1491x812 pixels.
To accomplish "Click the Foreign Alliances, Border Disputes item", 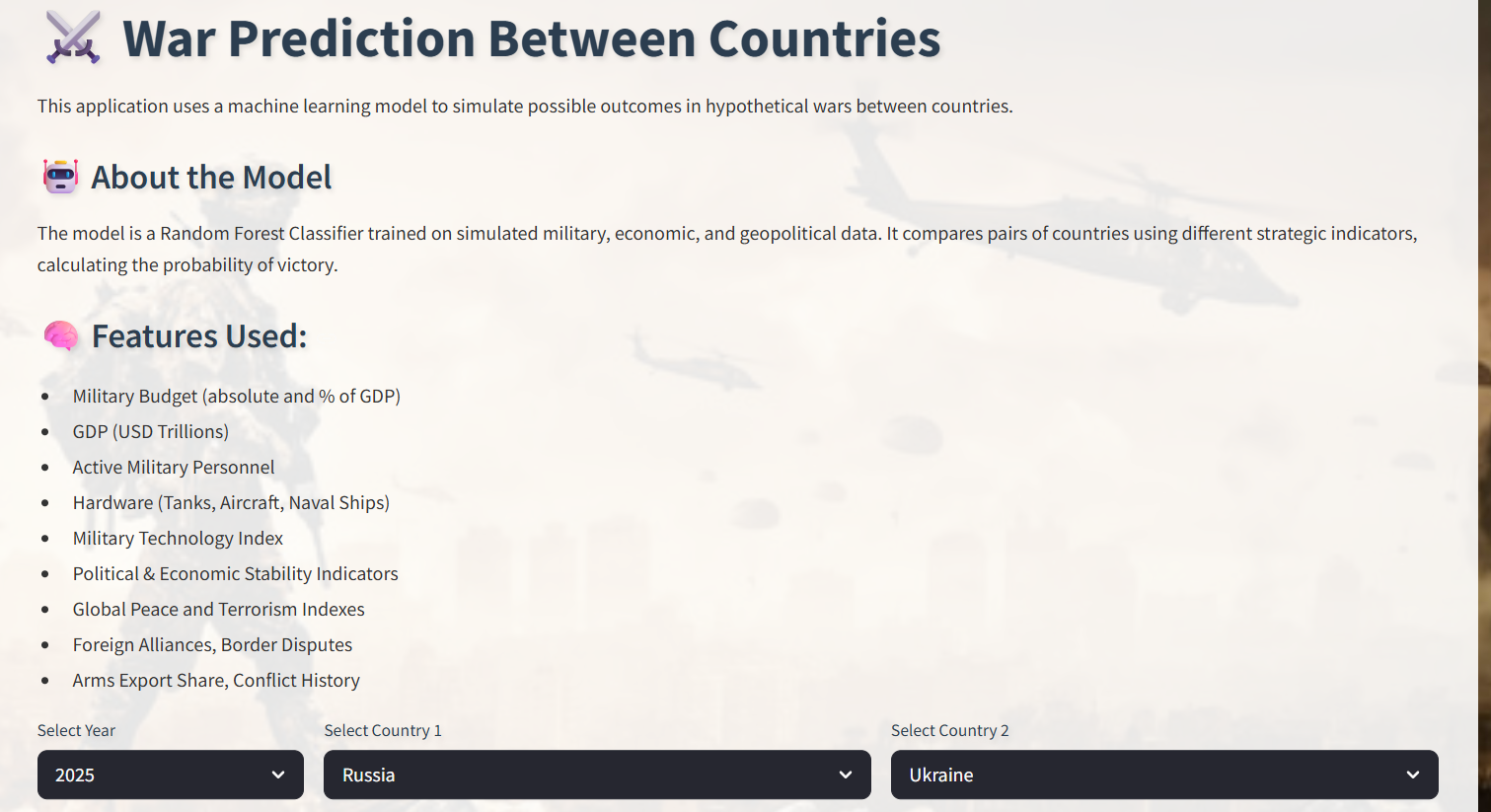I will click(x=212, y=644).
